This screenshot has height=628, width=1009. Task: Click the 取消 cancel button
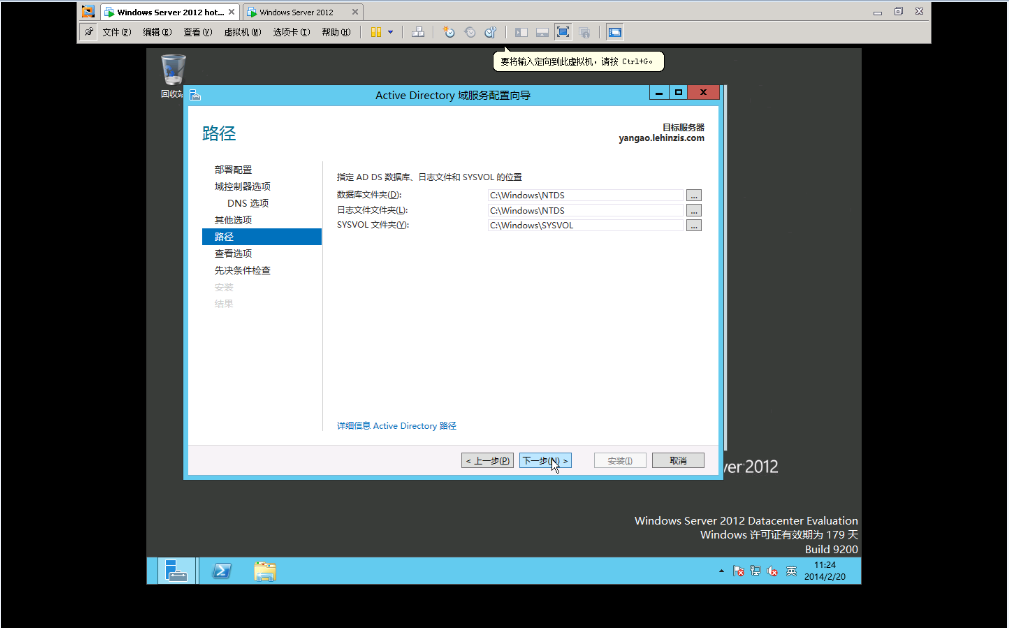pos(678,461)
